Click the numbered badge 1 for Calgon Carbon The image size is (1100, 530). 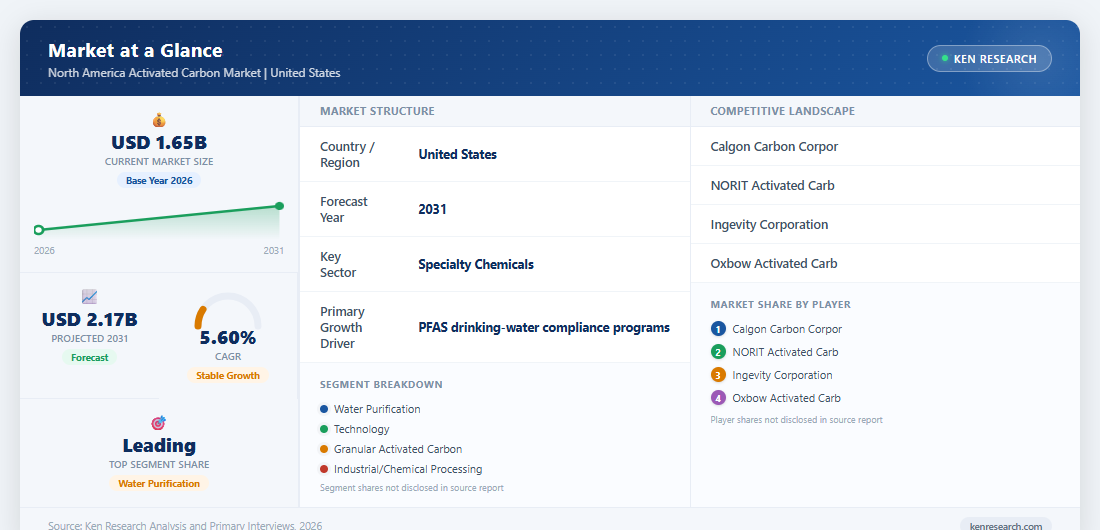point(718,329)
